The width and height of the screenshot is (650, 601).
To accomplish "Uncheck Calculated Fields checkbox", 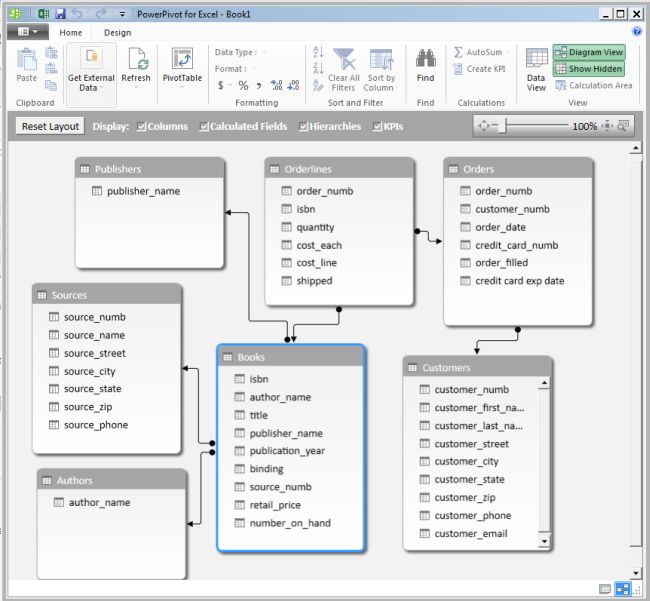I will click(x=204, y=126).
